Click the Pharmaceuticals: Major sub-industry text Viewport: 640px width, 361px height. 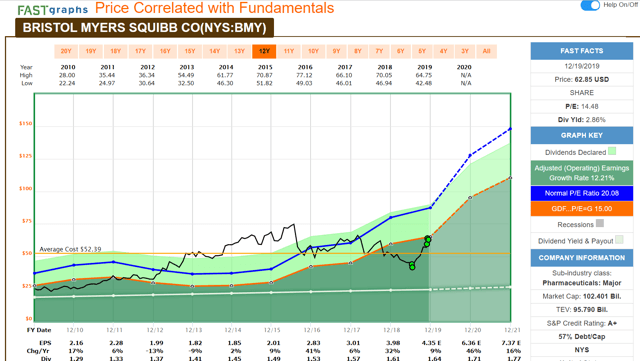click(582, 283)
